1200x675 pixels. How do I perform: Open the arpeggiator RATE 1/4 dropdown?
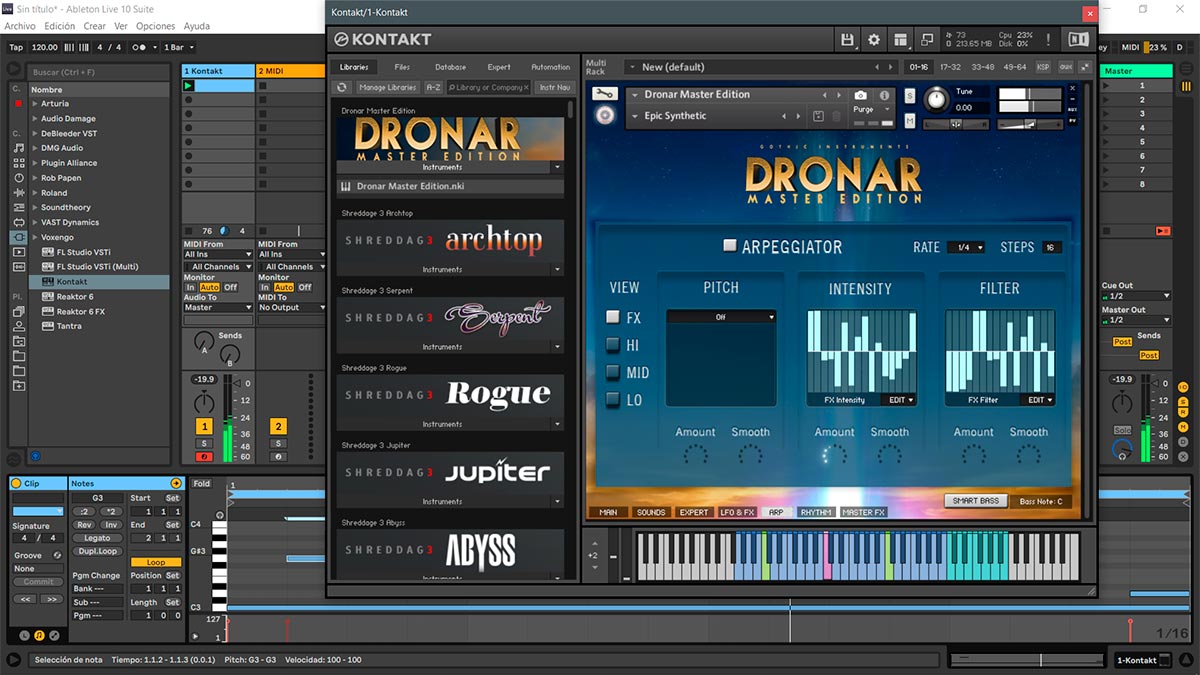pyautogui.click(x=965, y=247)
